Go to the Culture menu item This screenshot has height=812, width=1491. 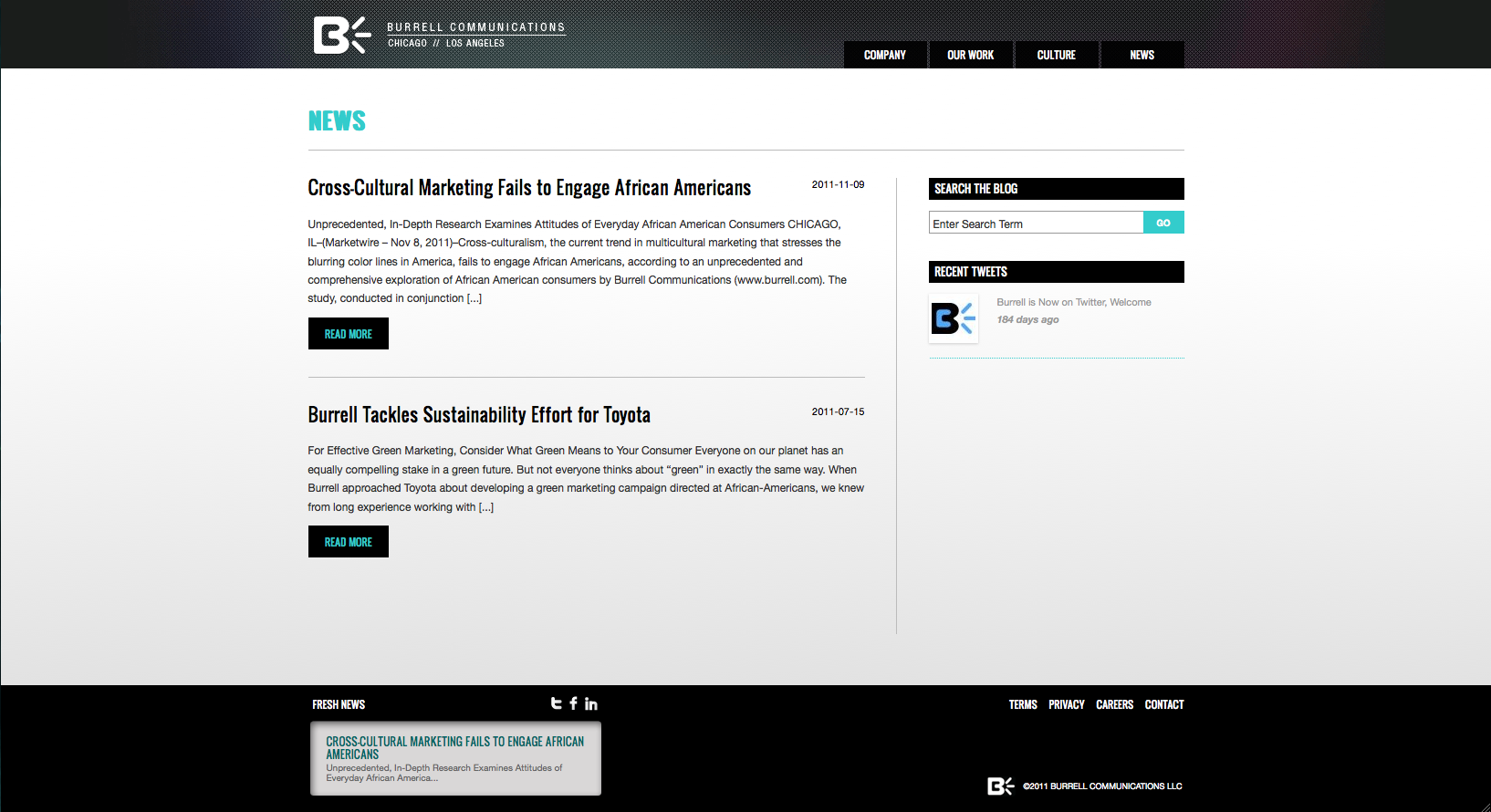click(1056, 55)
